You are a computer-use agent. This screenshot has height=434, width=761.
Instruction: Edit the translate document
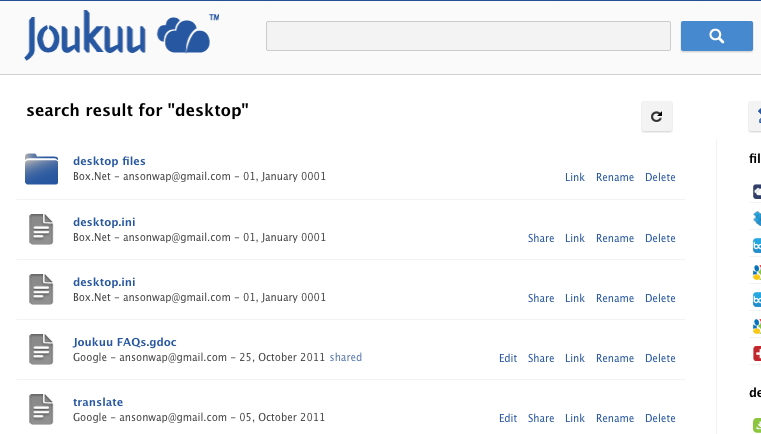pos(508,418)
